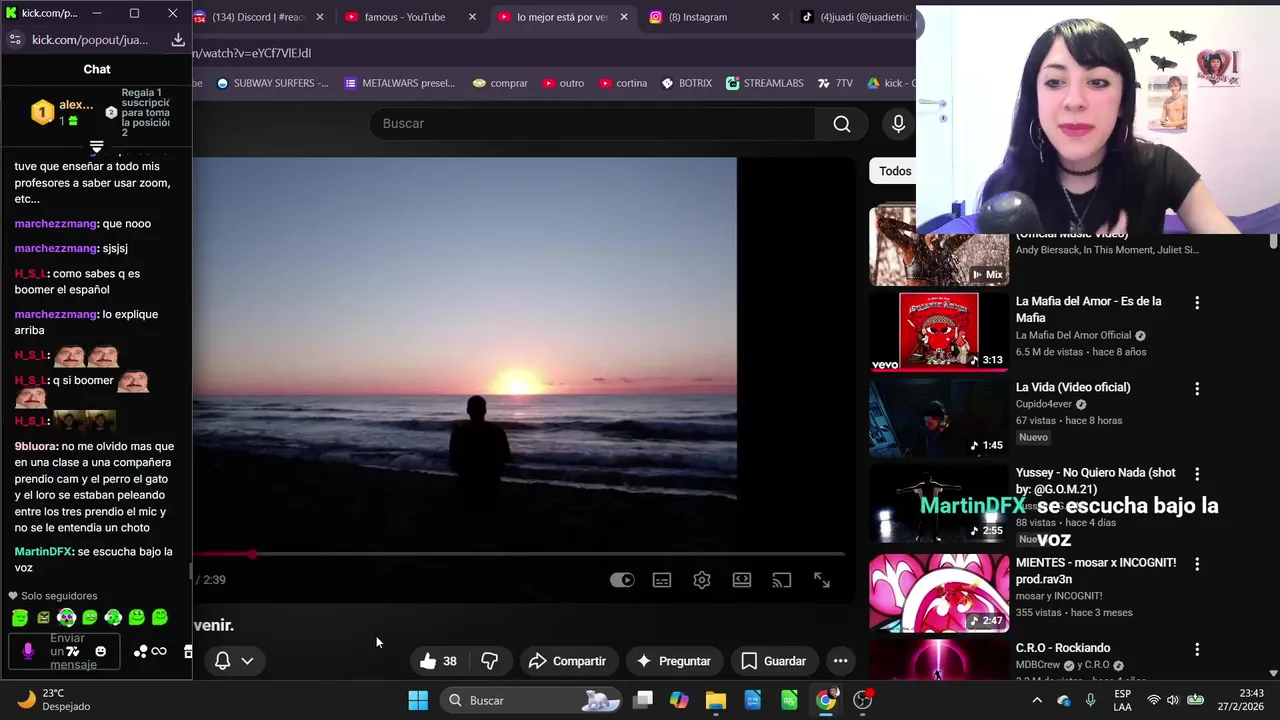Start YouTube voice search with microphone icon
Viewport: 1280px width, 720px height.
898,124
